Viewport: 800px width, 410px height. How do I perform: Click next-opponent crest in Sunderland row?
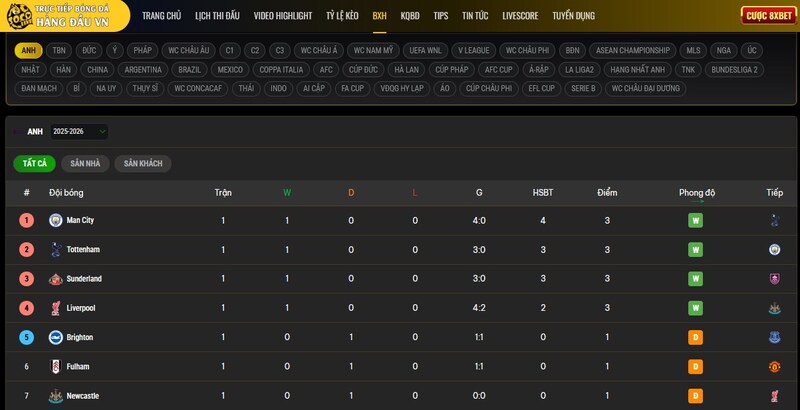pyautogui.click(x=774, y=279)
